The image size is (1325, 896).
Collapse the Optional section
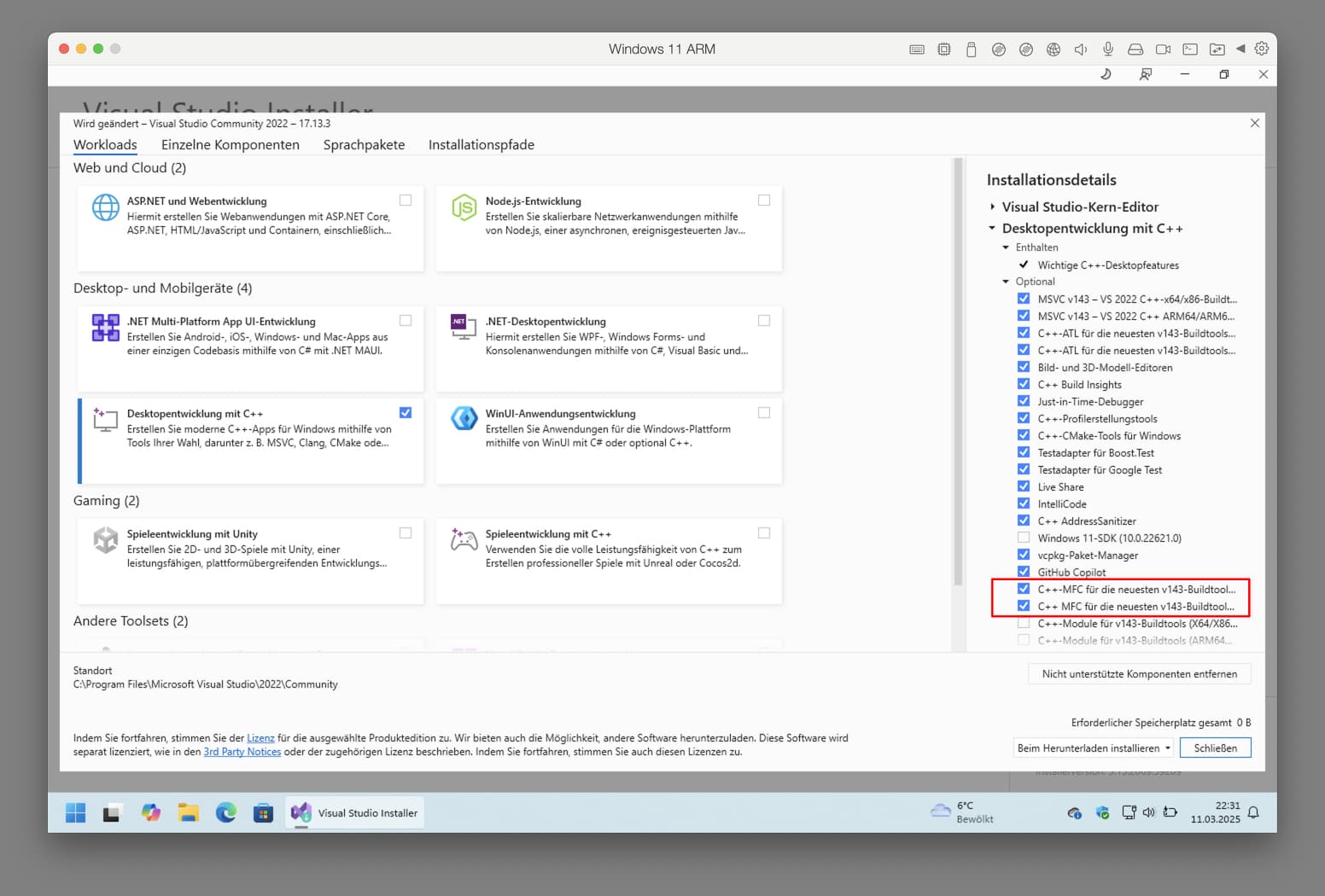click(x=1006, y=282)
